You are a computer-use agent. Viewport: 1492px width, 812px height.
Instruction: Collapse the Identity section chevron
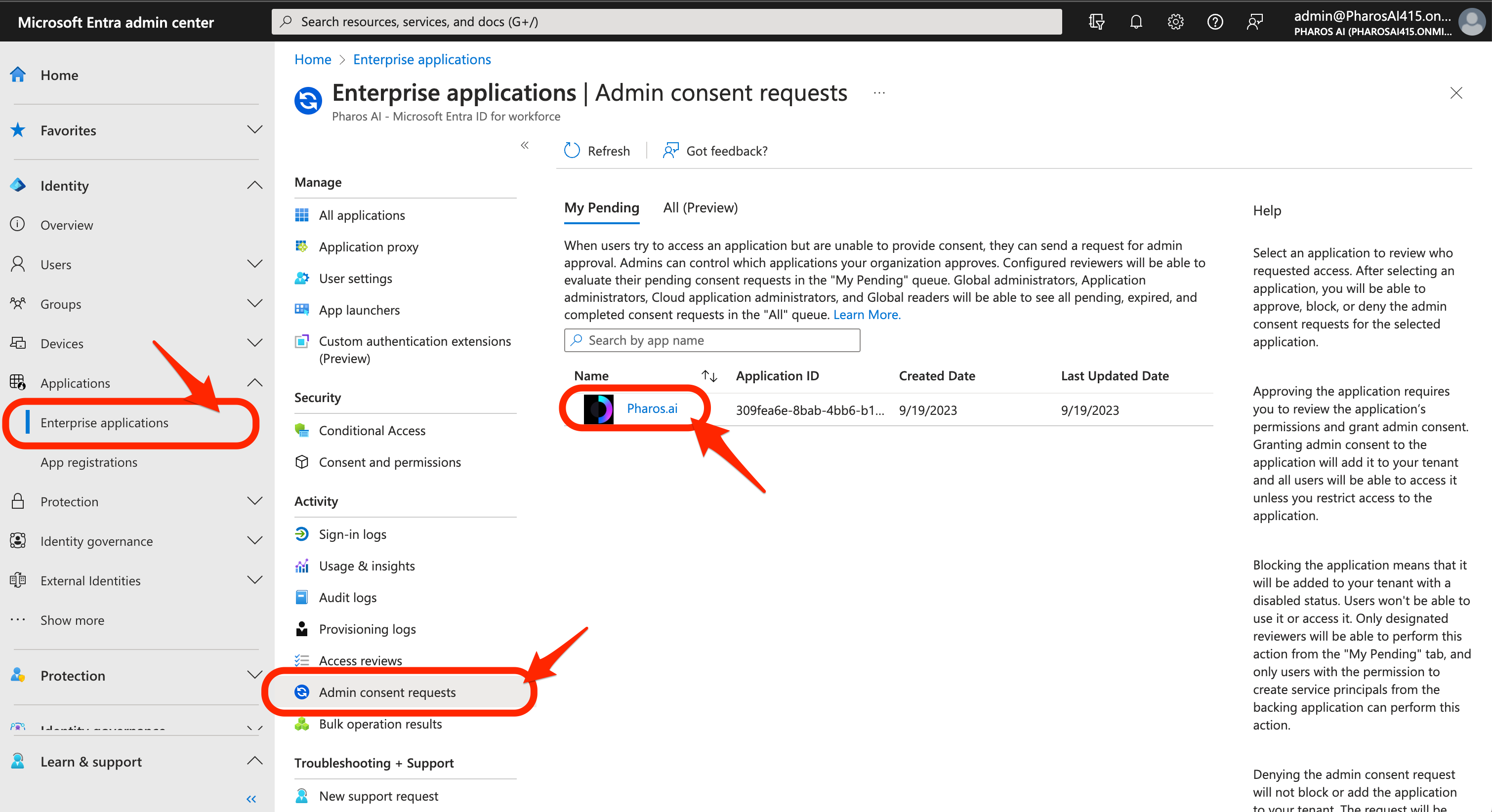255,185
